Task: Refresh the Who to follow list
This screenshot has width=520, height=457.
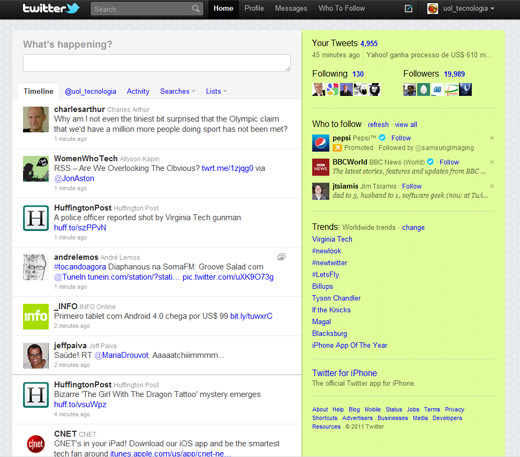Action: click(378, 125)
